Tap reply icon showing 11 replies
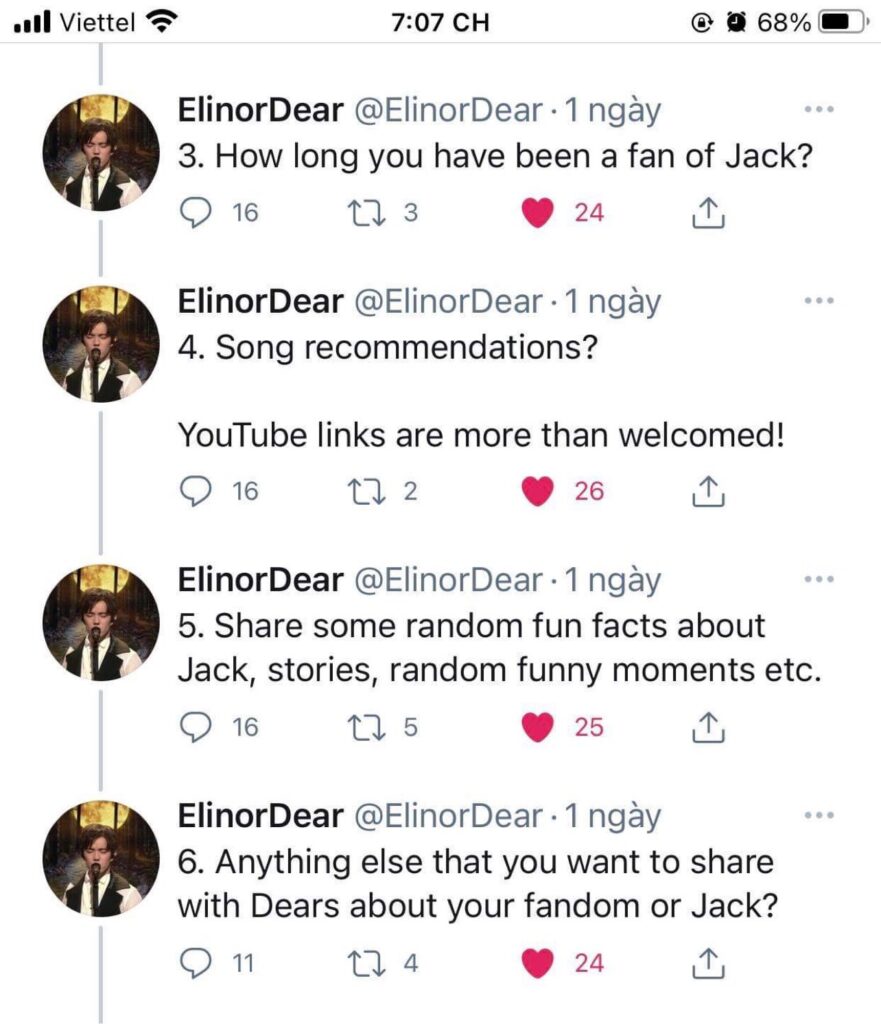The height and width of the screenshot is (1024, 881). [x=195, y=963]
